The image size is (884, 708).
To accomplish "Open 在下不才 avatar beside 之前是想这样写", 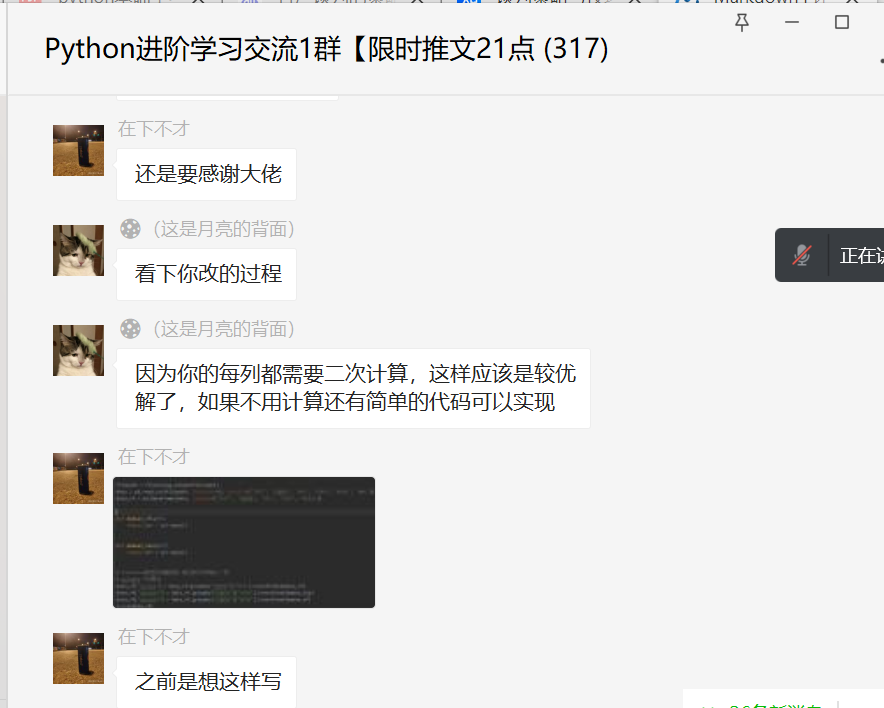I will [78, 658].
